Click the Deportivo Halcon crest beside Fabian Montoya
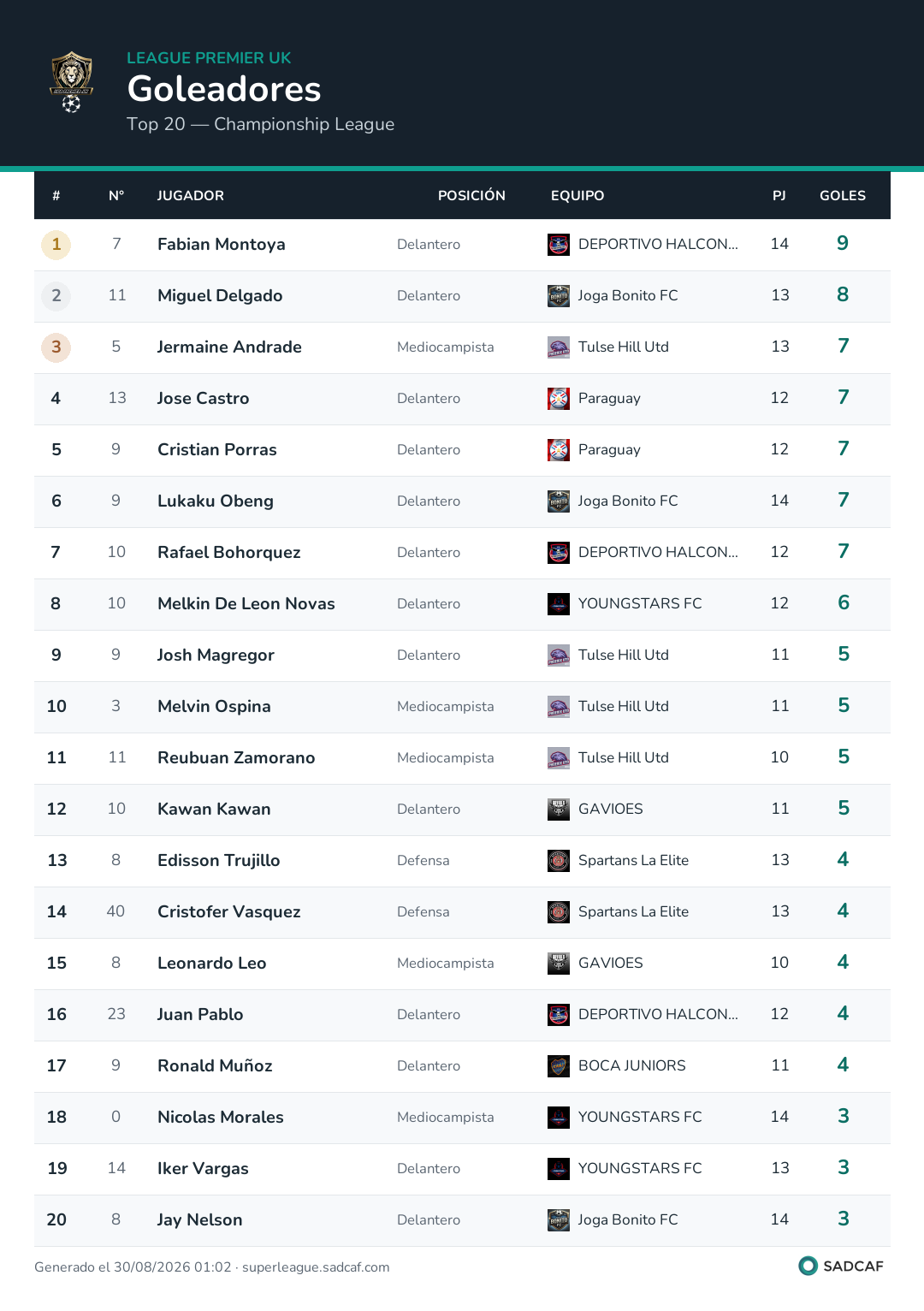Viewport: 924px width, 1311px height. [x=559, y=245]
